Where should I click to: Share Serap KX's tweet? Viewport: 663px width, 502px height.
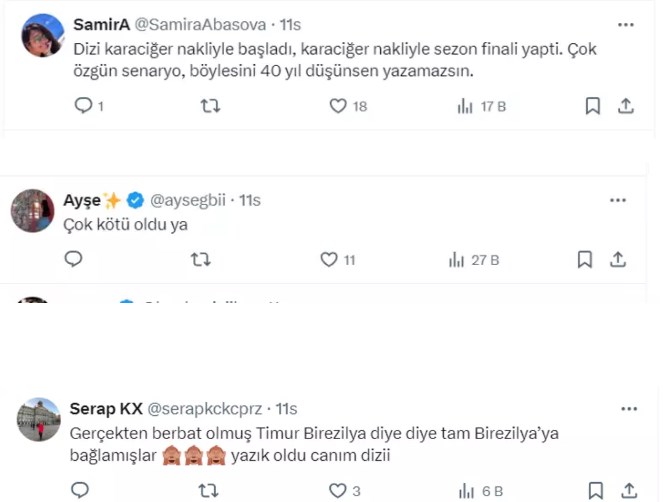626,490
